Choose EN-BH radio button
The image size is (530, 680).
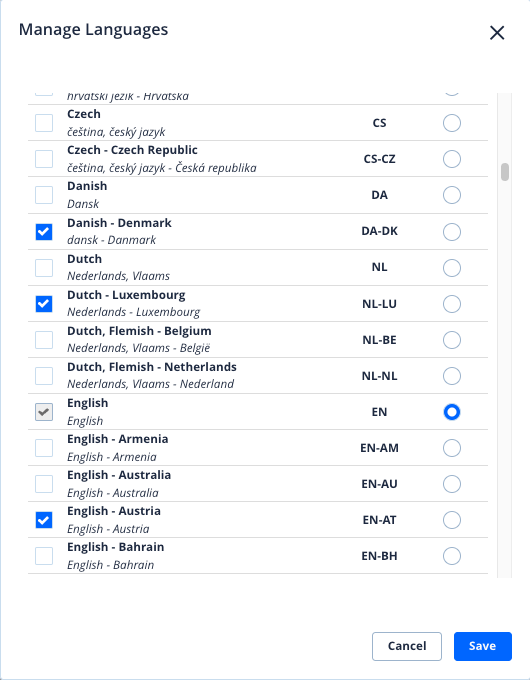[x=451, y=556]
